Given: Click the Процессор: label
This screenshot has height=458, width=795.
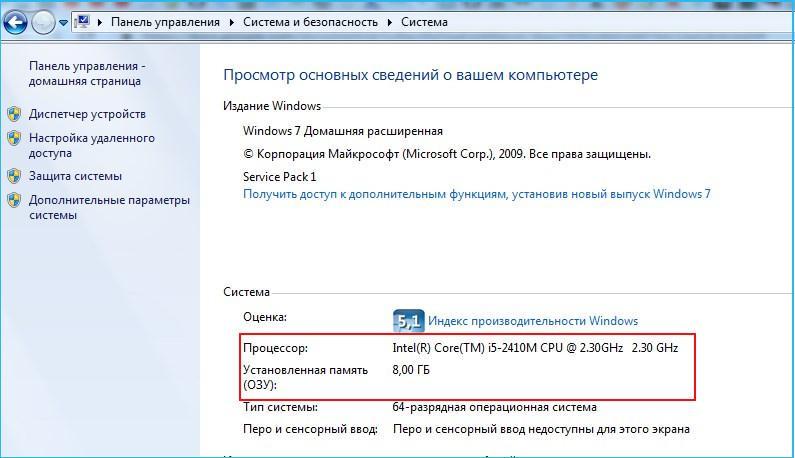Looking at the screenshot, I should coord(275,348).
